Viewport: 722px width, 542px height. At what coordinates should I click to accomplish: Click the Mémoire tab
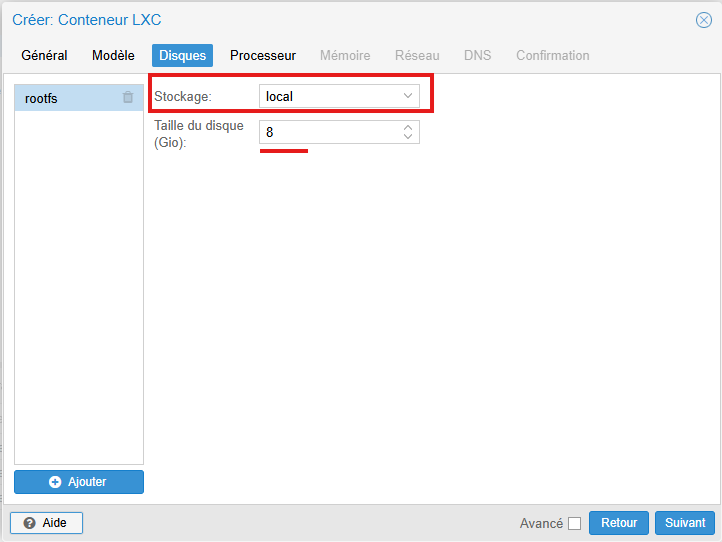point(345,55)
